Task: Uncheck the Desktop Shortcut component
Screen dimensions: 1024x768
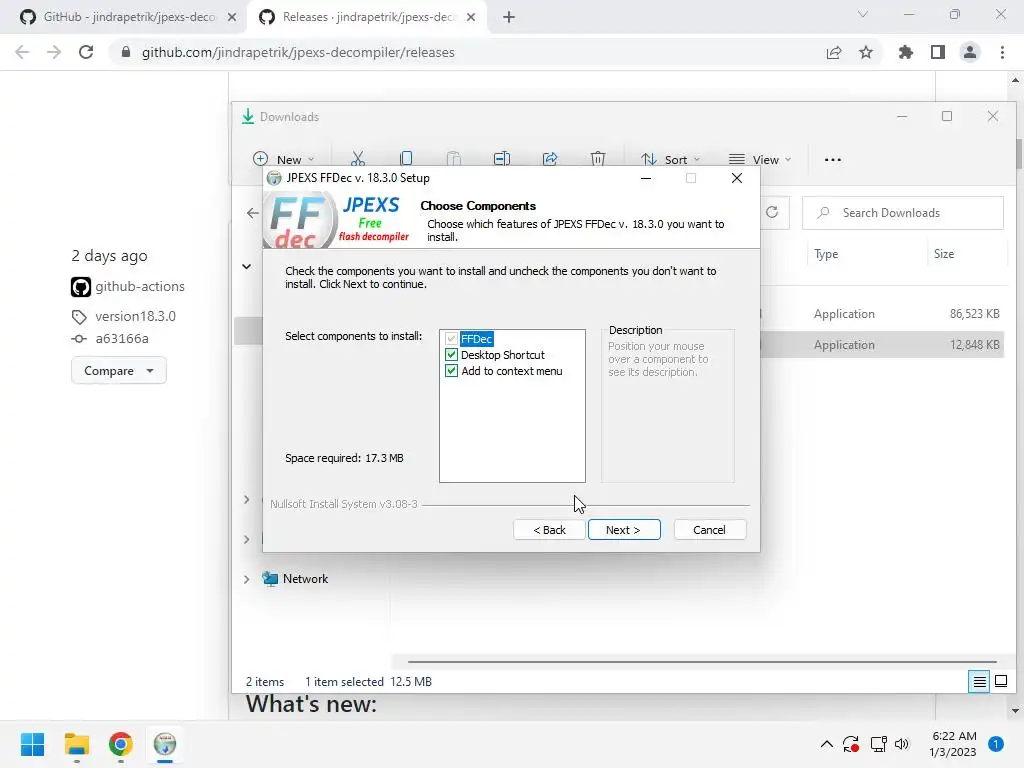Action: tap(451, 355)
